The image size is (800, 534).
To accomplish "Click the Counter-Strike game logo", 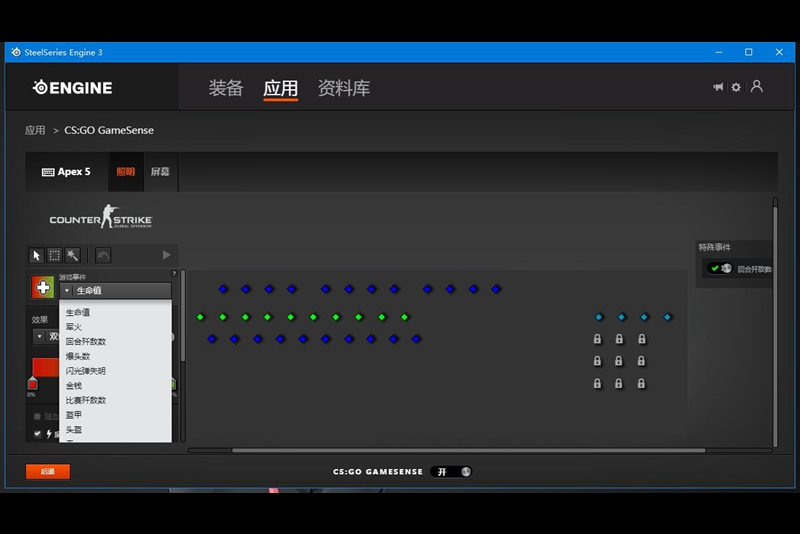I will [x=101, y=217].
